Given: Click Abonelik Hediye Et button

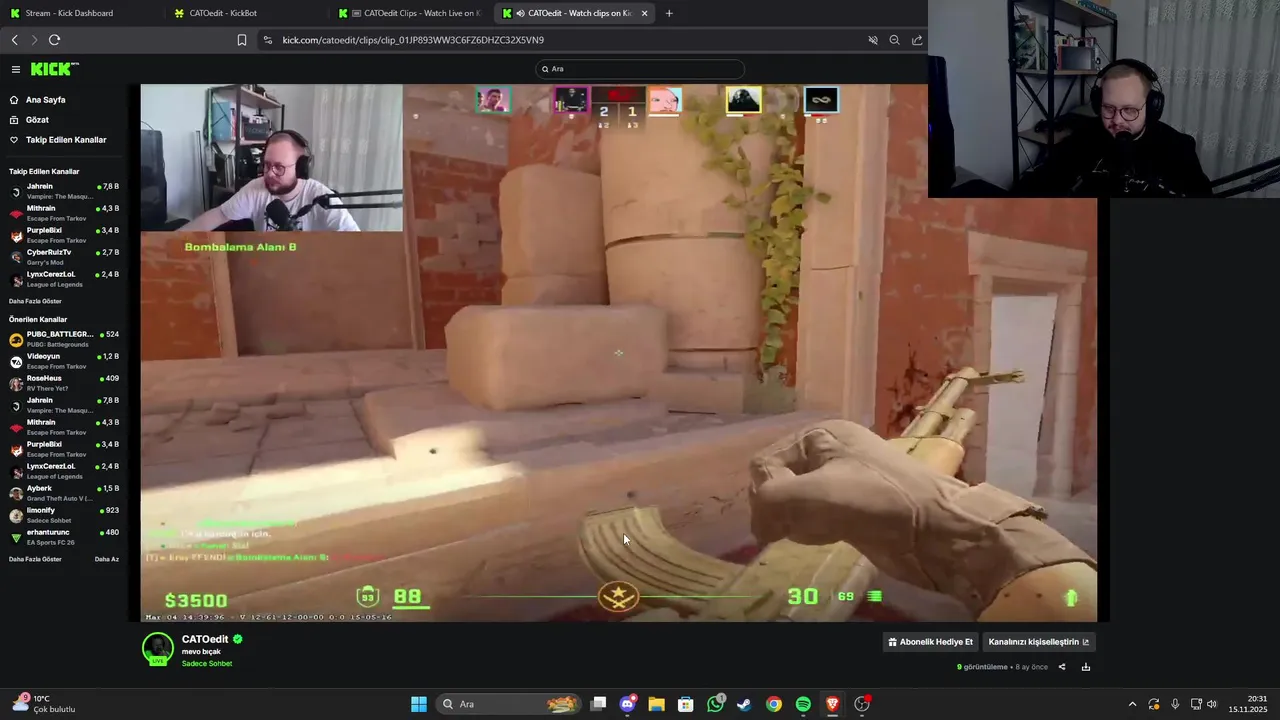Looking at the screenshot, I should [930, 642].
